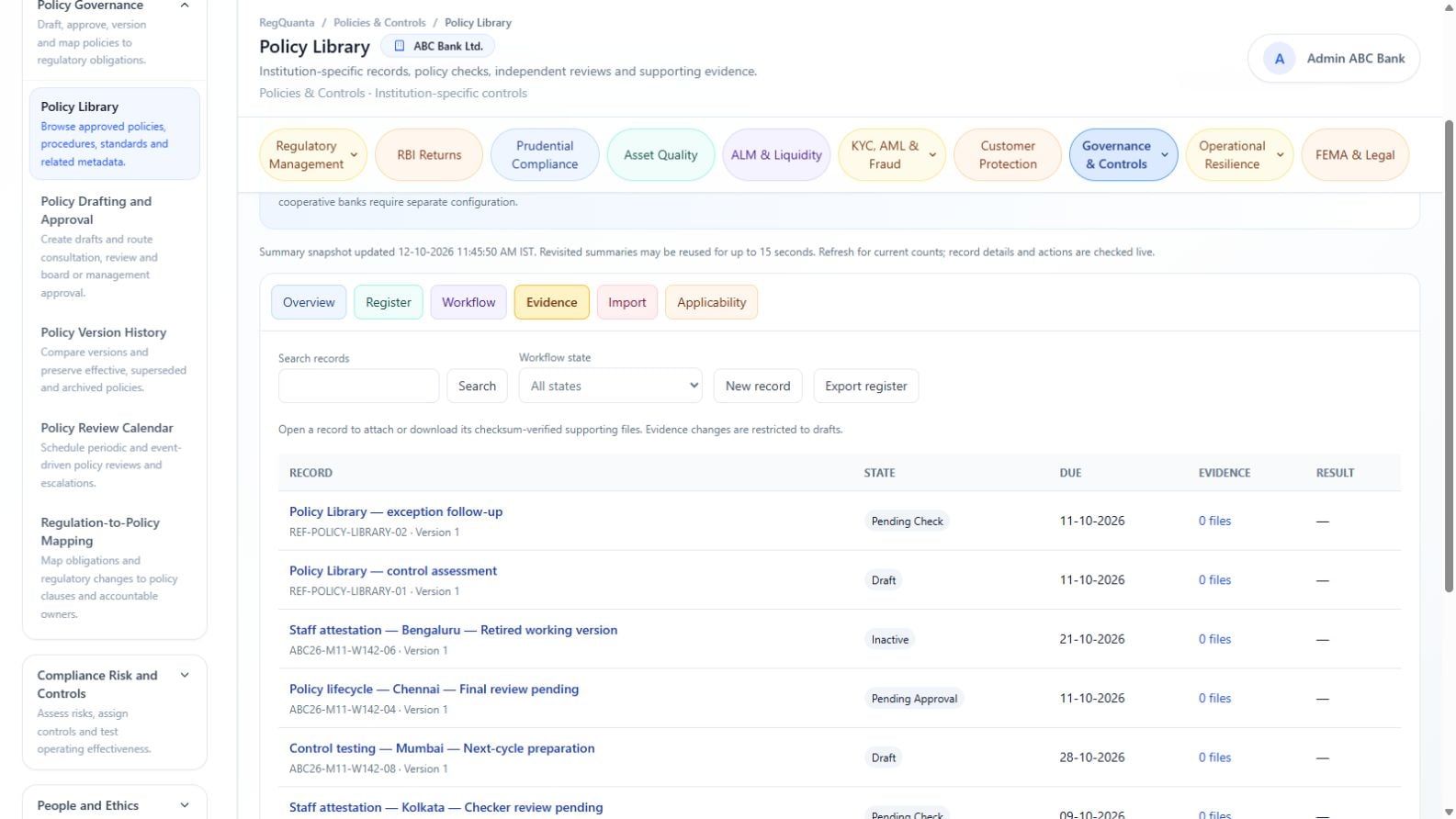Create a New record
The height and width of the screenshot is (819, 1456).
(758, 387)
